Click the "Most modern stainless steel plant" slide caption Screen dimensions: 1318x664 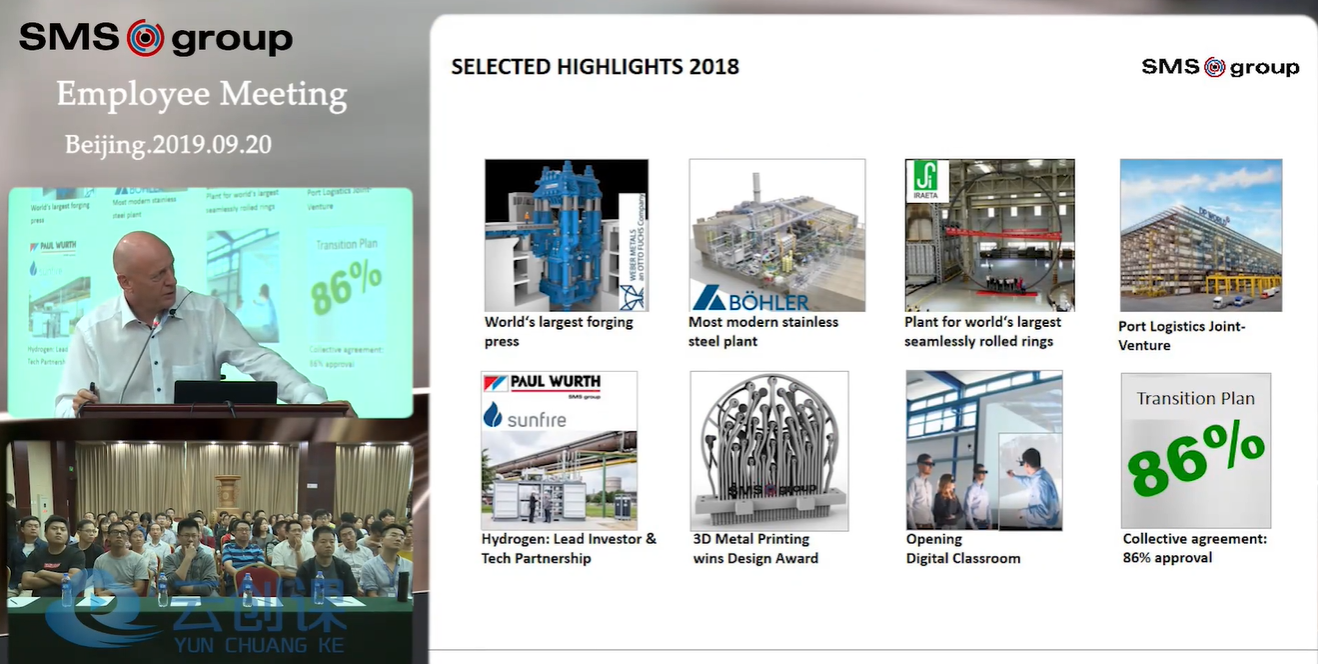pyautogui.click(x=764, y=332)
